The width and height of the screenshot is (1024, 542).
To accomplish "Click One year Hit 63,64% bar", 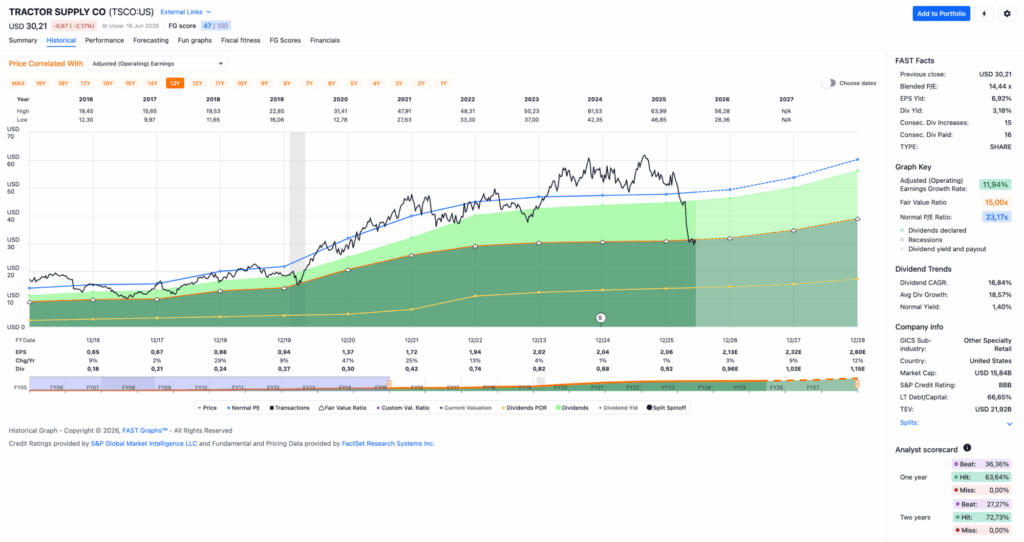I will [x=982, y=477].
